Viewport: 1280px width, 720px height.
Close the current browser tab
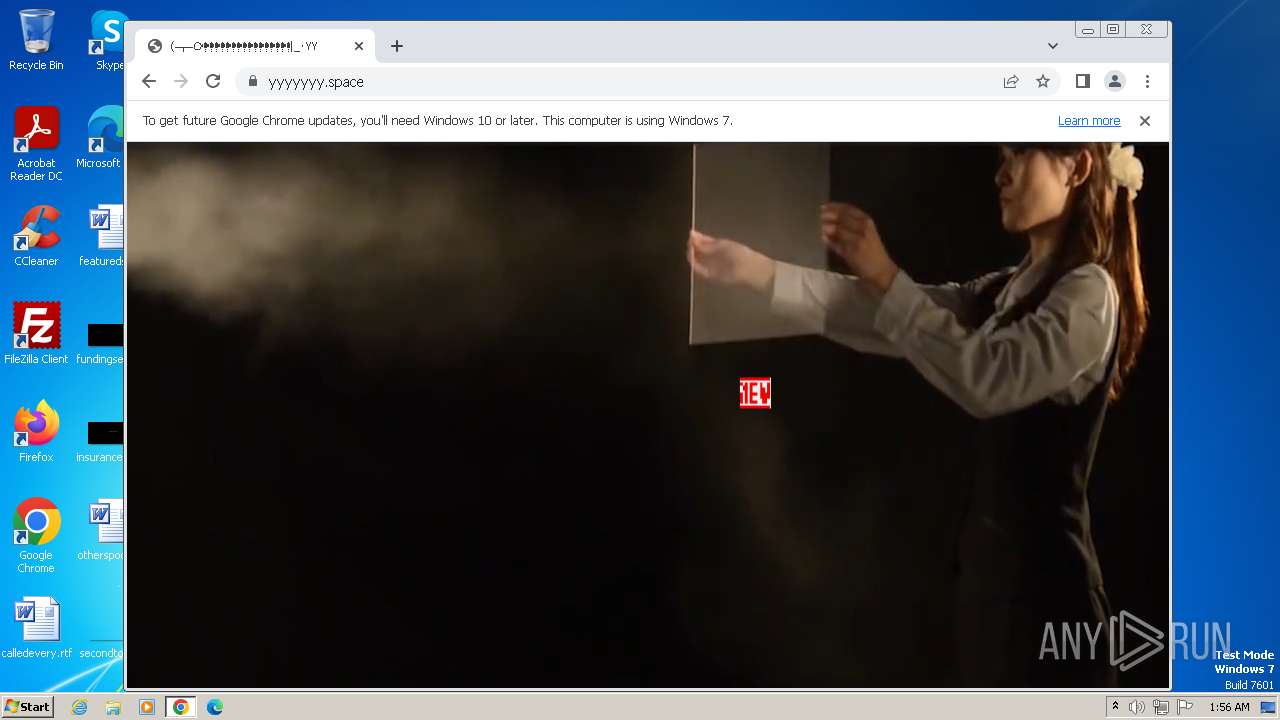[359, 46]
